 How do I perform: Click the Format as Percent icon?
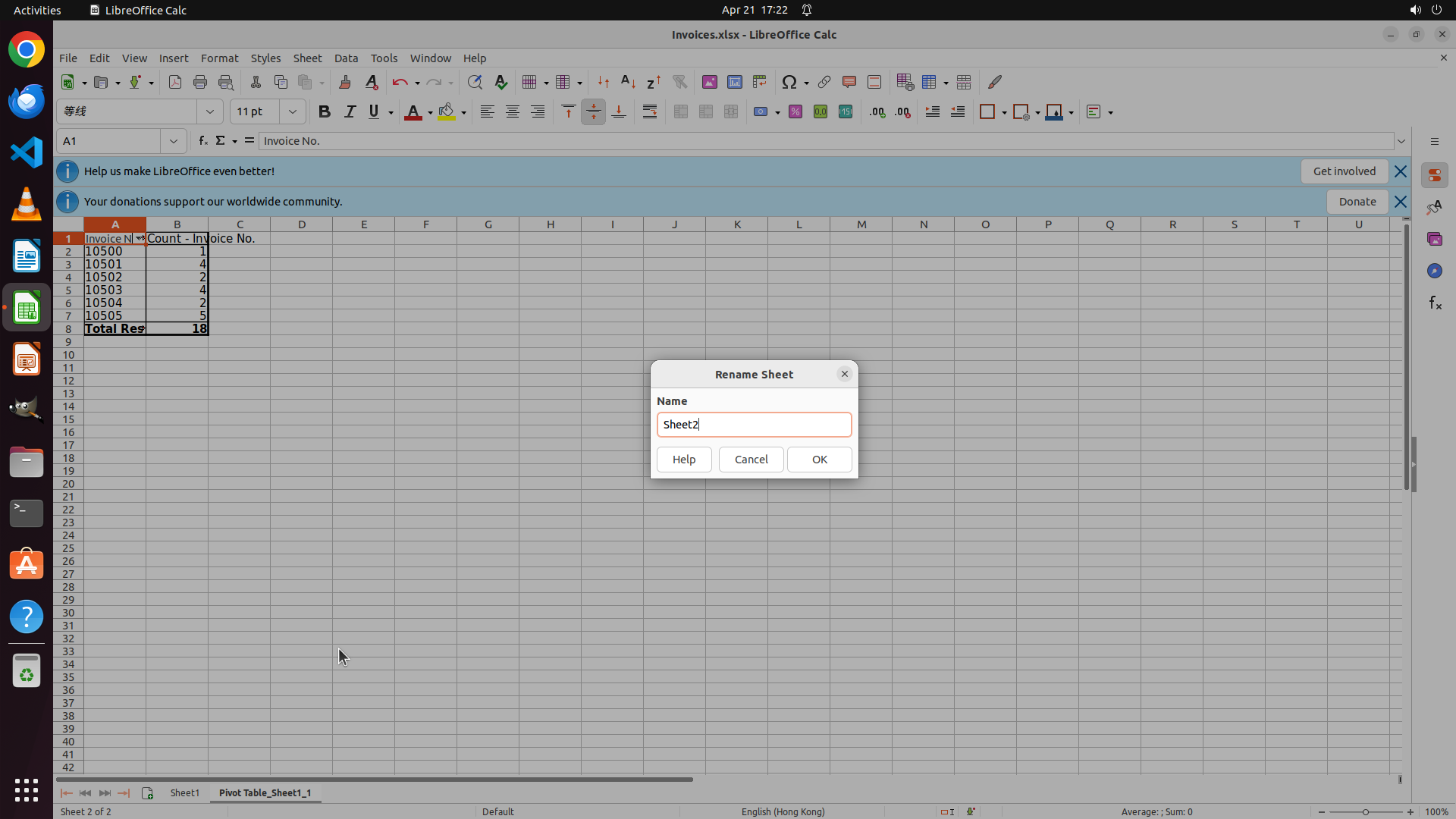pyautogui.click(x=795, y=112)
